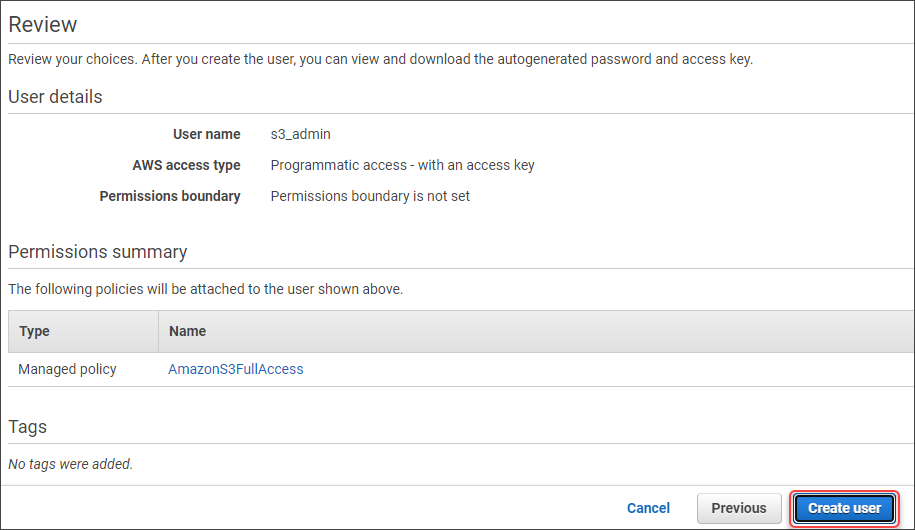Cancel the user creation
Screen dimensions: 915x530
[x=648, y=508]
